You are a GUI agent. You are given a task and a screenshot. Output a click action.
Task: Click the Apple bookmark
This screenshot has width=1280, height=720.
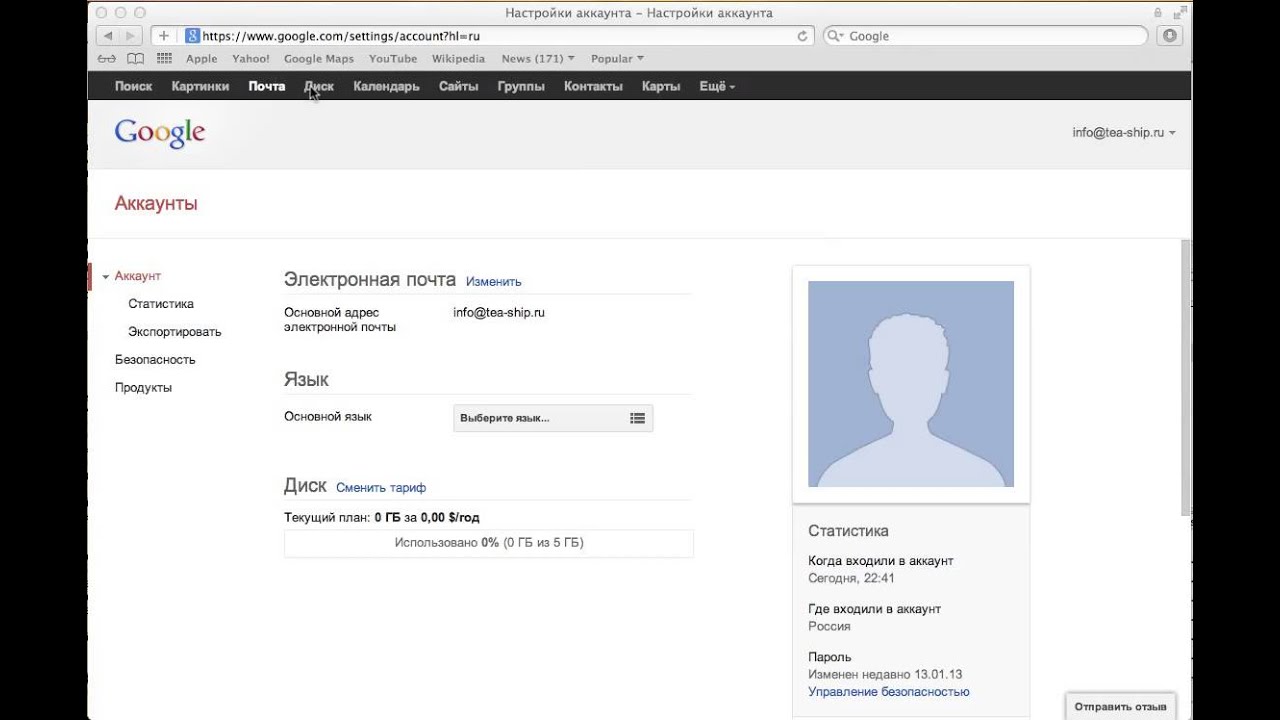[x=202, y=59]
